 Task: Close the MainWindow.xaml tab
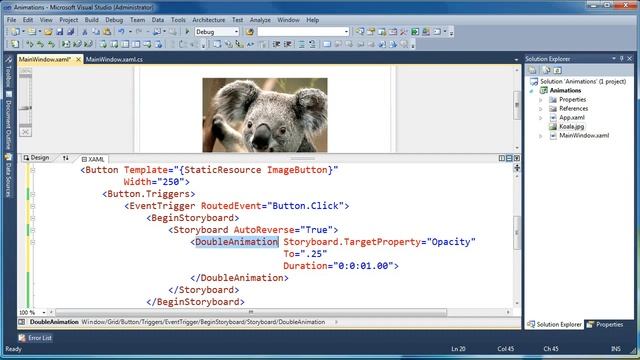coord(78,59)
